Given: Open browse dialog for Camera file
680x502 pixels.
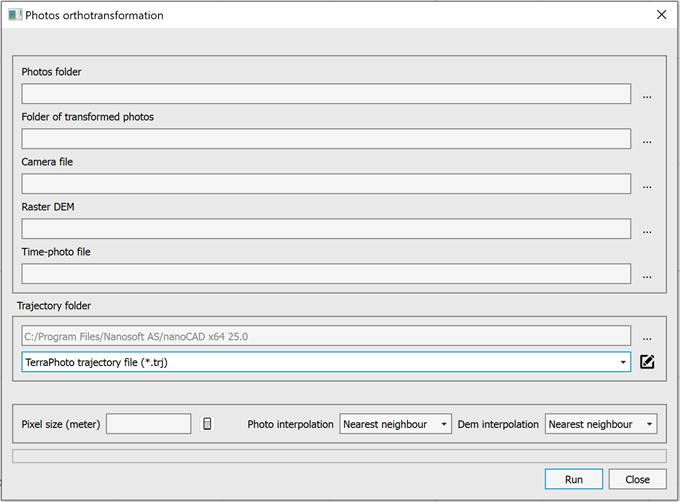Looking at the screenshot, I should tap(647, 186).
